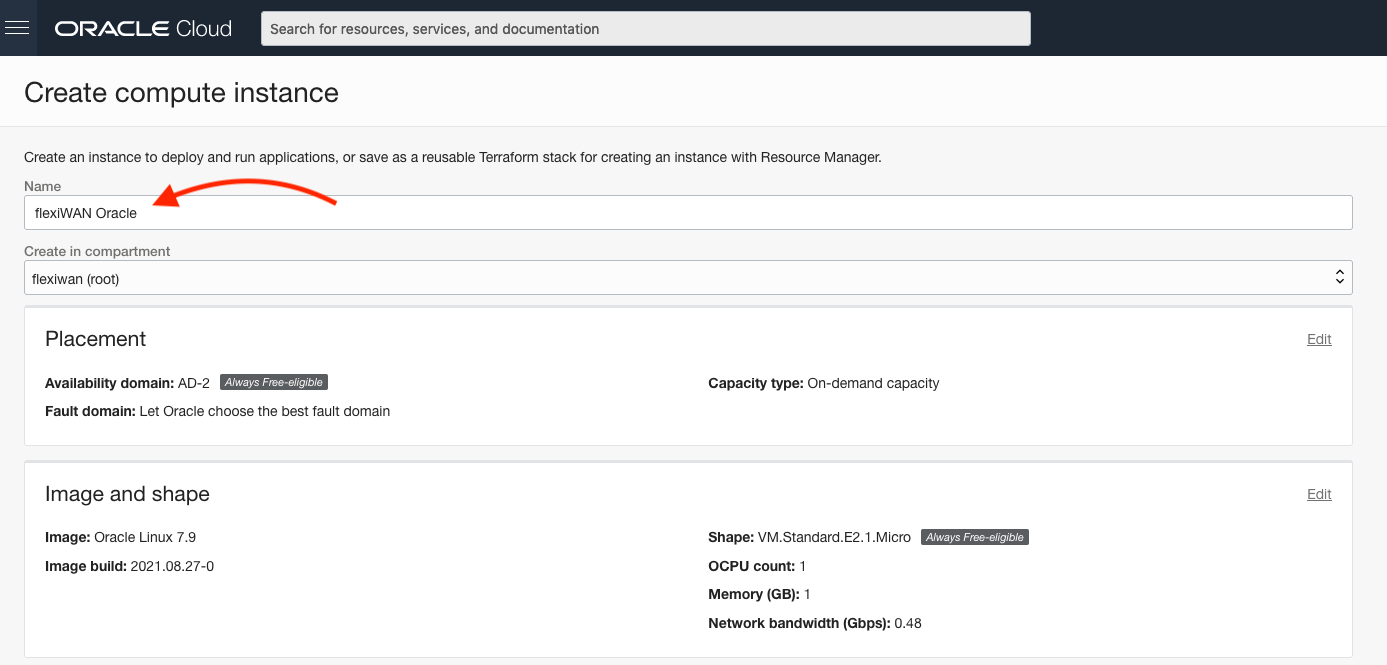
Task: Click Edit in the Image and shape section
Action: click(1318, 494)
